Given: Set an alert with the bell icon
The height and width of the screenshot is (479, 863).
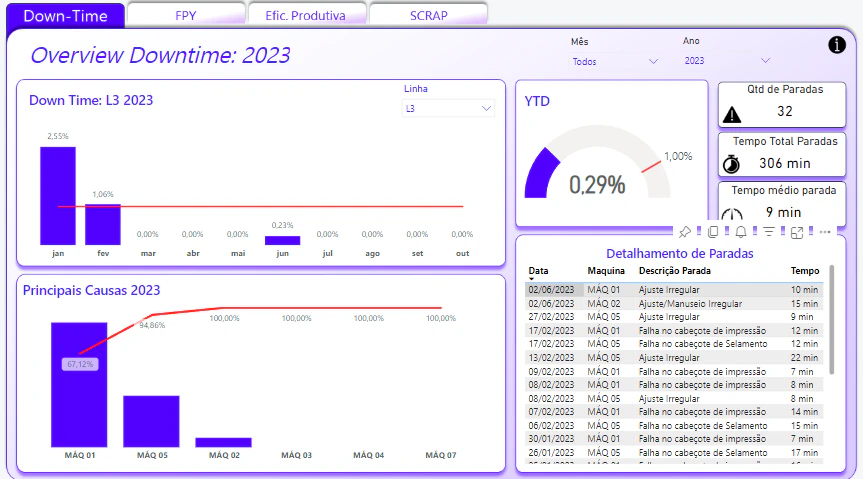Looking at the screenshot, I should coord(741,232).
